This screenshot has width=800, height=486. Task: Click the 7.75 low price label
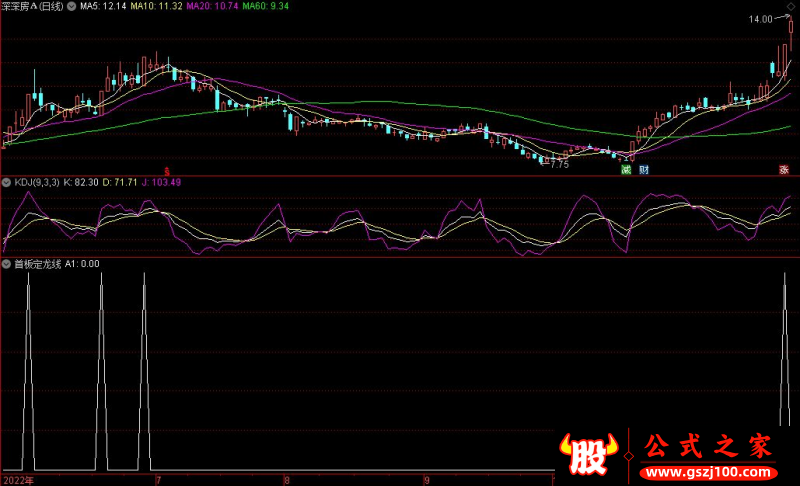pos(558,163)
